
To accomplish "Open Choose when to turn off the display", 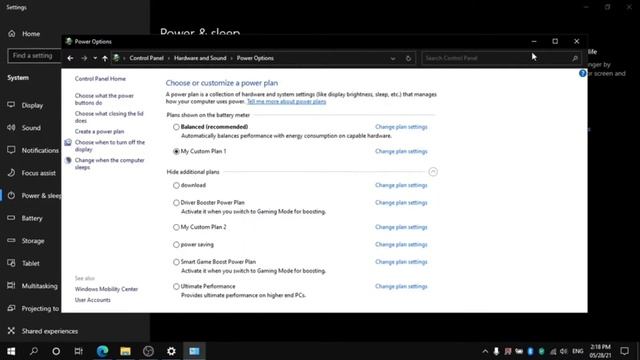I will (110, 146).
